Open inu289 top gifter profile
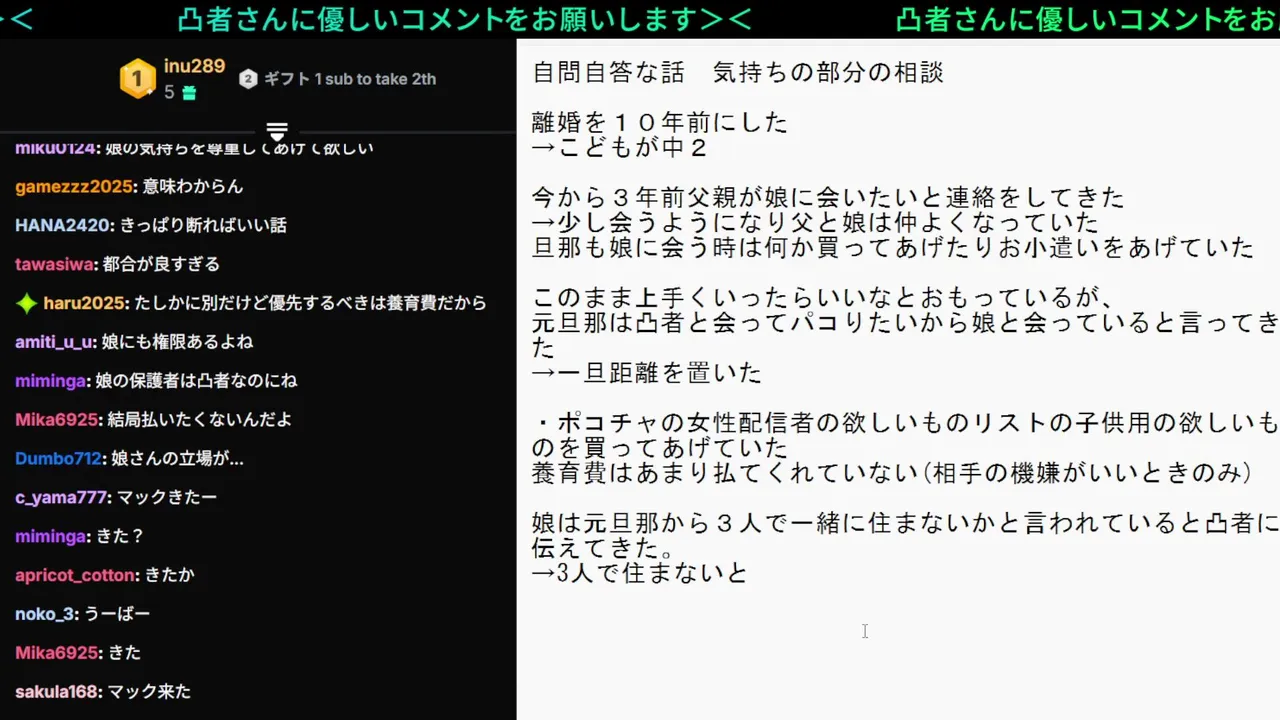1280x720 pixels. tap(194, 66)
